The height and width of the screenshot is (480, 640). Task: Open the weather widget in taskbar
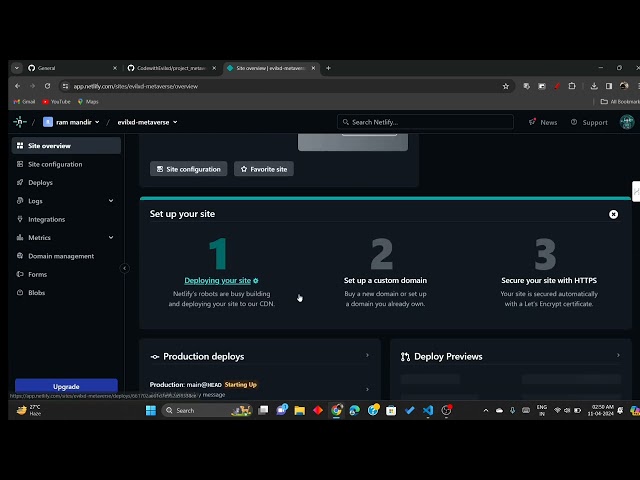tap(29, 410)
